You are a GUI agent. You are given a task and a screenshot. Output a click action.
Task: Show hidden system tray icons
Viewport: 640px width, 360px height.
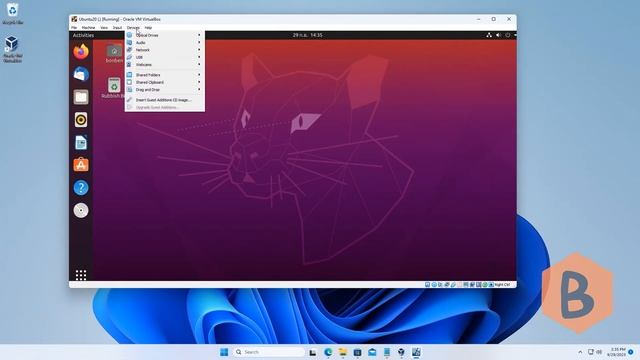(580, 352)
